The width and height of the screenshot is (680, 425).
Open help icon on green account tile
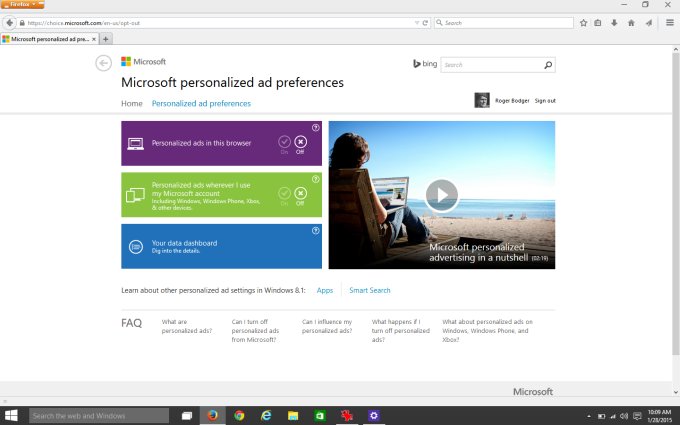click(x=316, y=179)
